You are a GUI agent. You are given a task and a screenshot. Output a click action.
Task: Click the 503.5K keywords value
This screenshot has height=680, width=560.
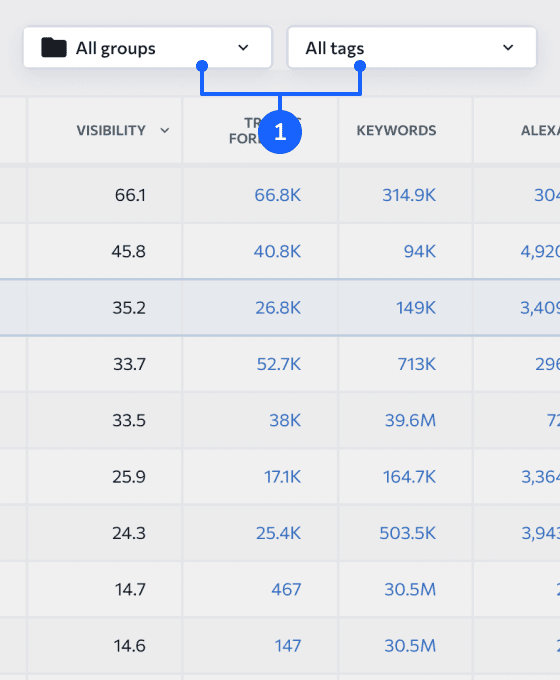[408, 533]
